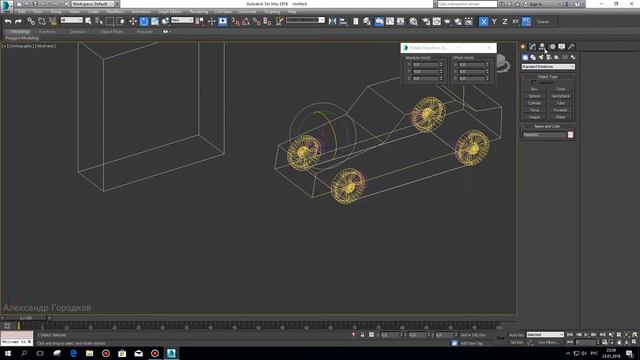Activate the Select Object tool
640x360 pixels.
[x=88, y=21]
